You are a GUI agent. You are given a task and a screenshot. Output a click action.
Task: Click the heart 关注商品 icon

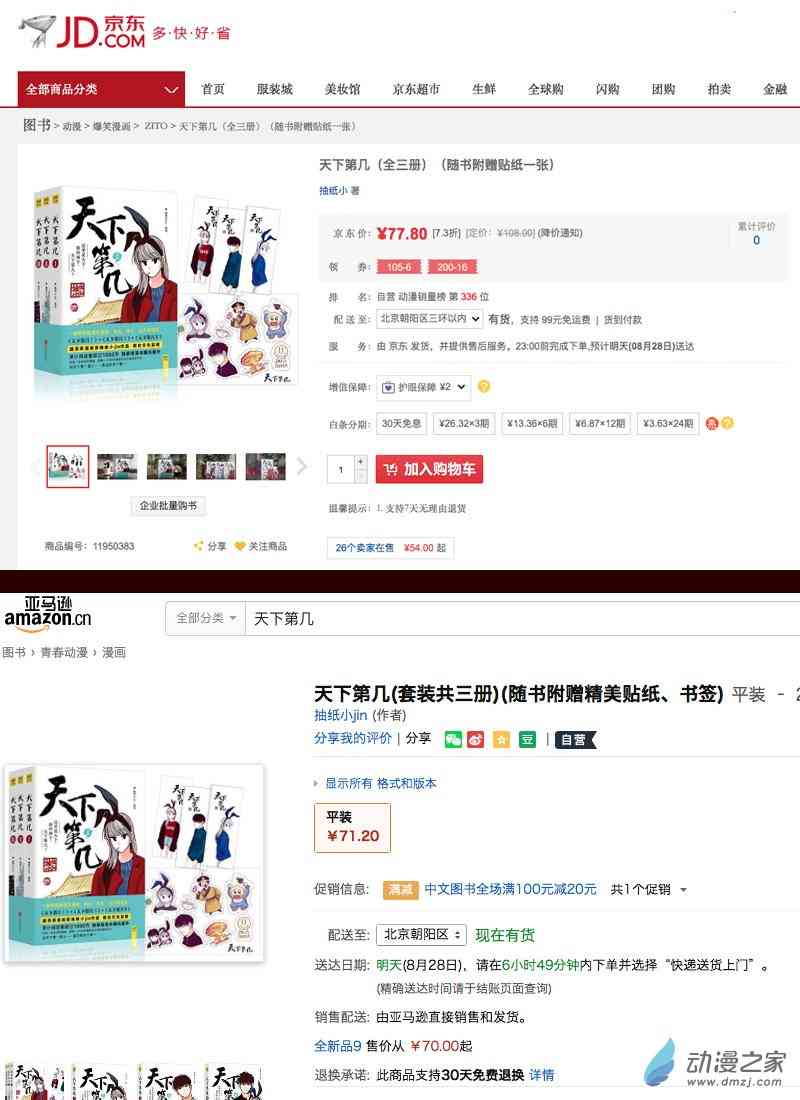240,546
